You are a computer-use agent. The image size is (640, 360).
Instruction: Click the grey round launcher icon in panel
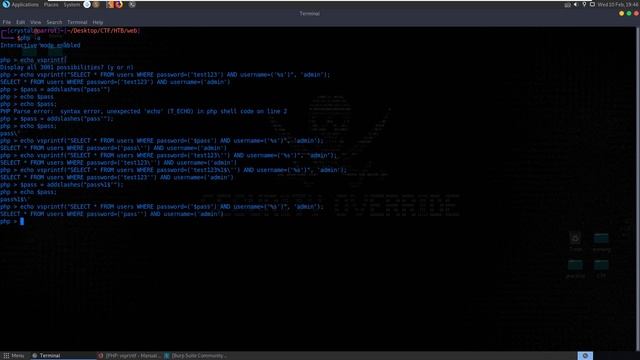[x=132, y=4]
